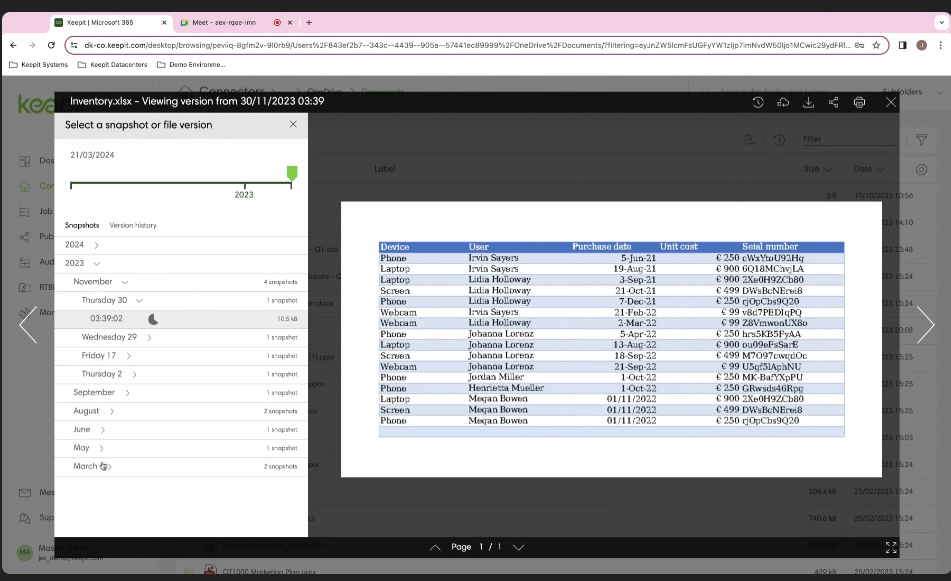Go to the next file with right arrow

click(925, 325)
